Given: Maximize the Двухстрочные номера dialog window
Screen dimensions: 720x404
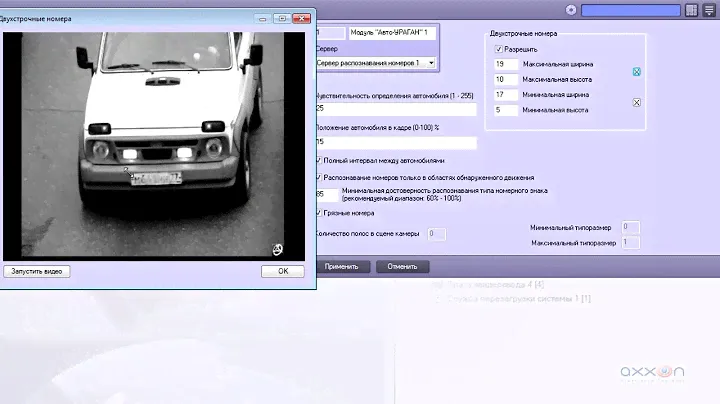Looking at the screenshot, I should point(282,18).
